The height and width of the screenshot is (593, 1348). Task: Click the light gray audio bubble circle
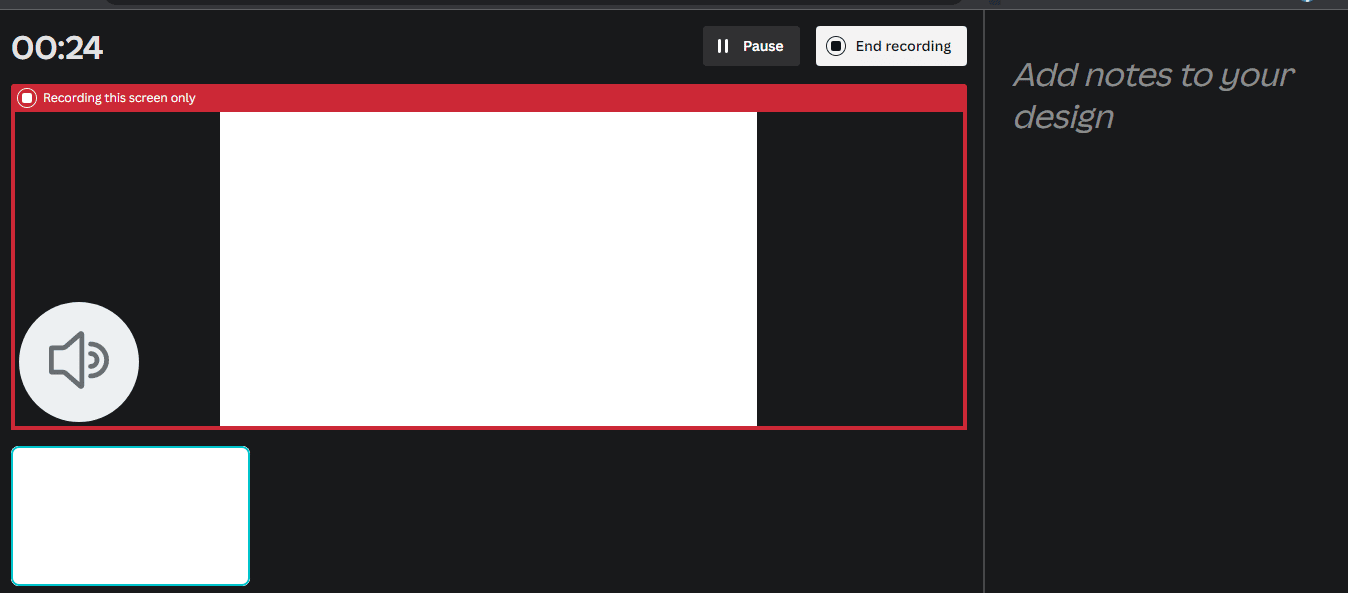(x=110, y=395)
